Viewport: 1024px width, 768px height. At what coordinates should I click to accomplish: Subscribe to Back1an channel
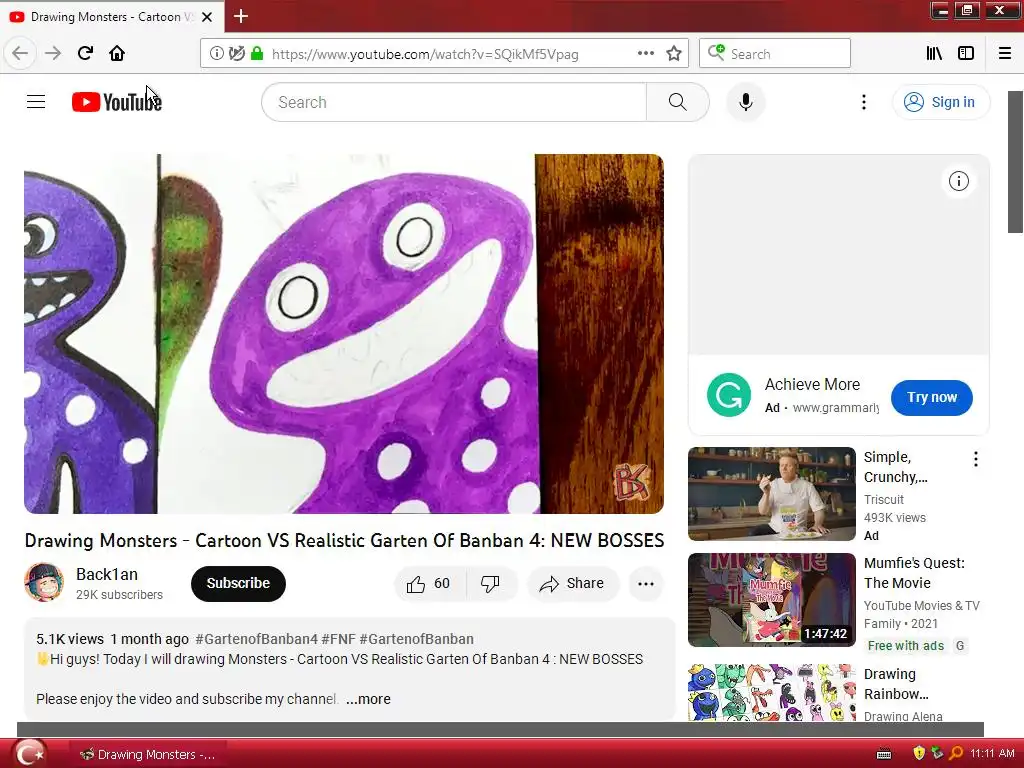pyautogui.click(x=238, y=583)
